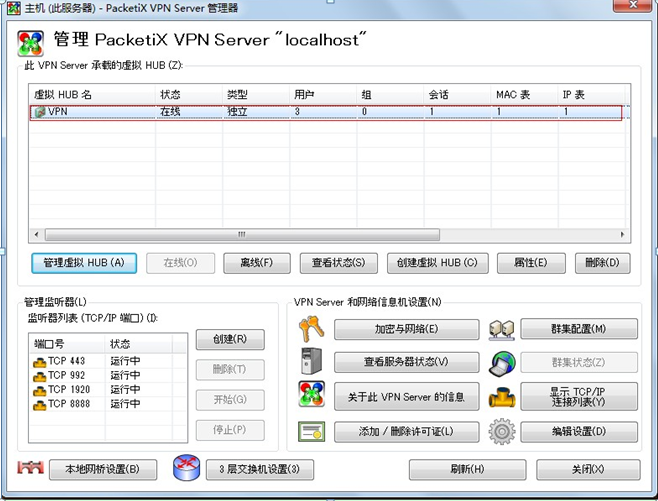Click the server tower icon beside 查看服务器状态
The height and width of the screenshot is (501, 658).
pyautogui.click(x=311, y=361)
